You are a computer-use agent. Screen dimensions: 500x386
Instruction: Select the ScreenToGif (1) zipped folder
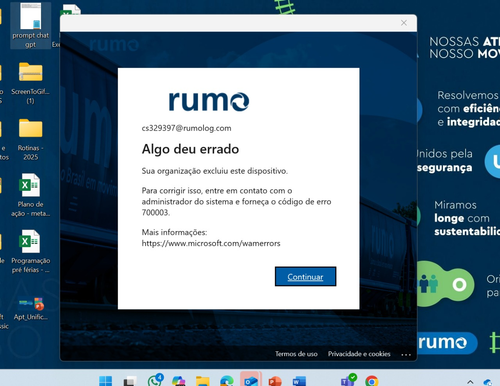[x=31, y=83]
